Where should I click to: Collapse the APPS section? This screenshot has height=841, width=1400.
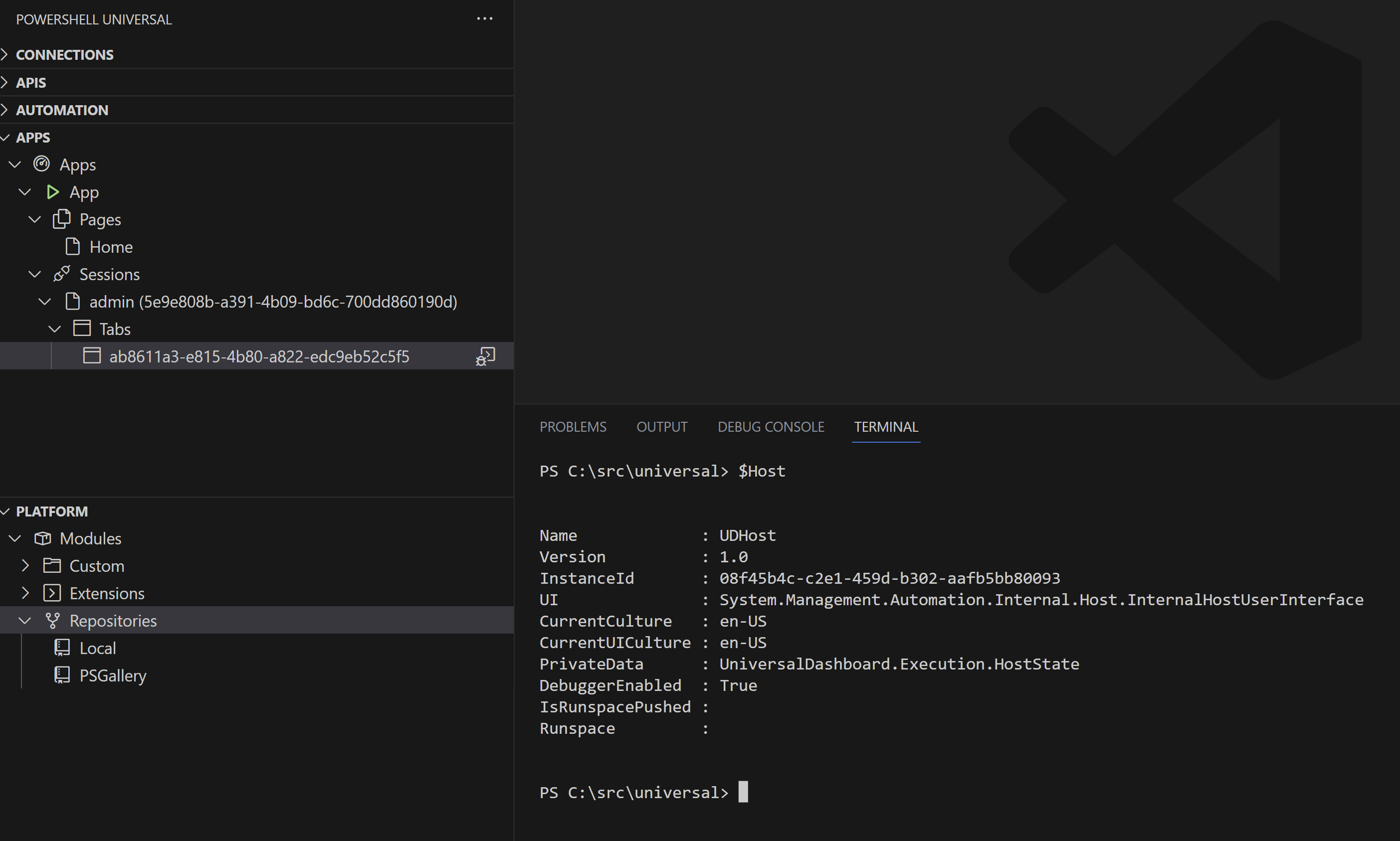tap(33, 138)
